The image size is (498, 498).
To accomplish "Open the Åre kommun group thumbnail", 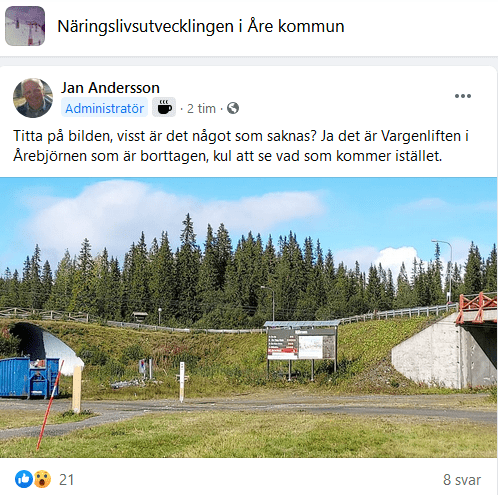I will 25,26.
